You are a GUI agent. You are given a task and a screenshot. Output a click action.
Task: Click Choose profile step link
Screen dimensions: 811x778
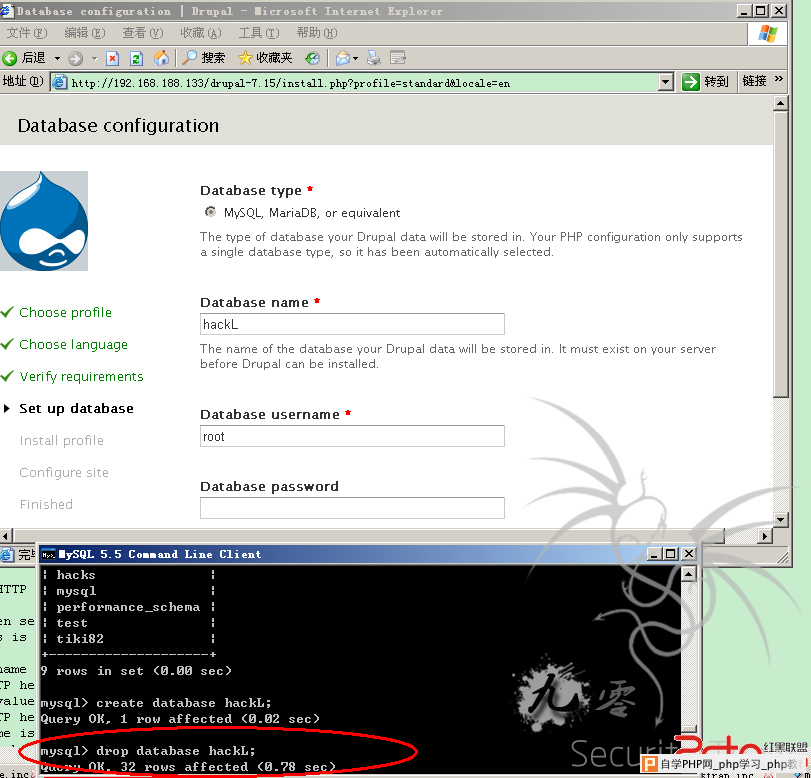(x=65, y=312)
